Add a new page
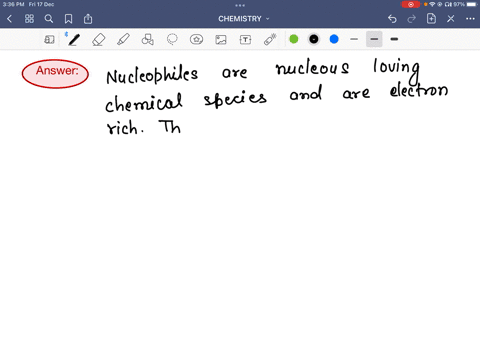 pyautogui.click(x=431, y=19)
